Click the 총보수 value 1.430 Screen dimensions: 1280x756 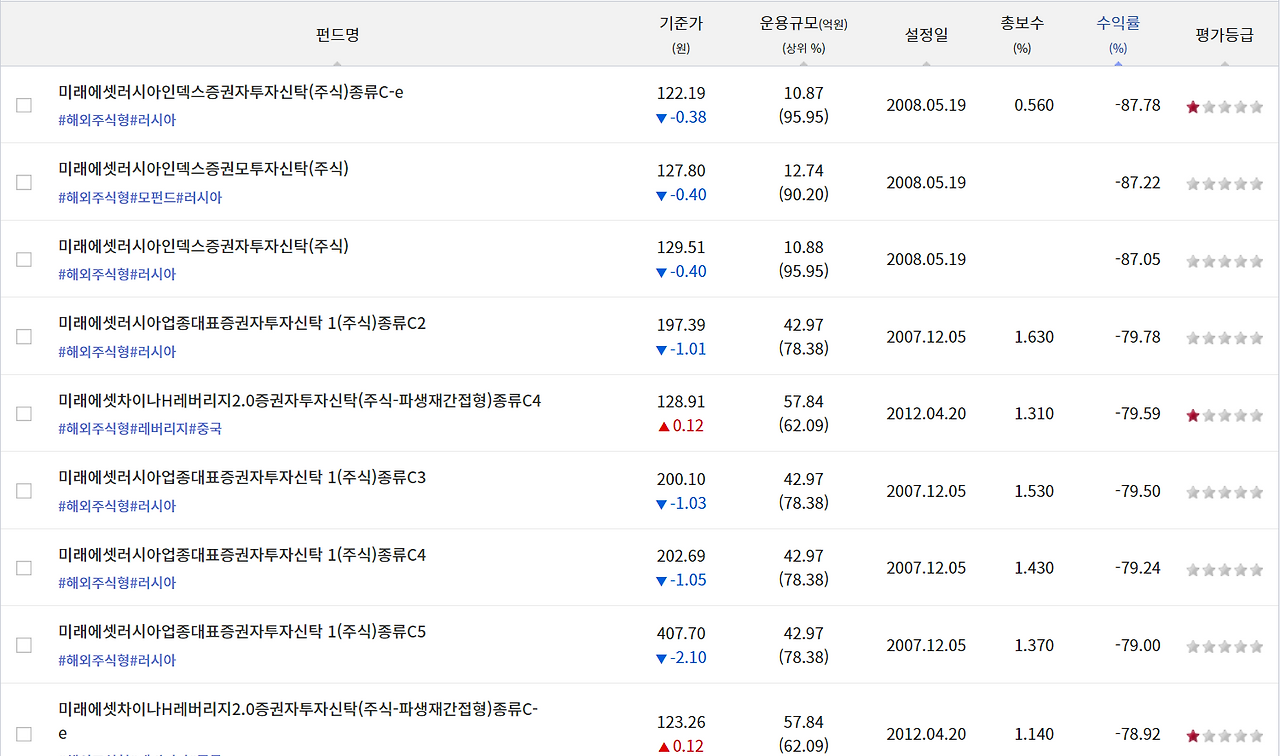[1034, 568]
